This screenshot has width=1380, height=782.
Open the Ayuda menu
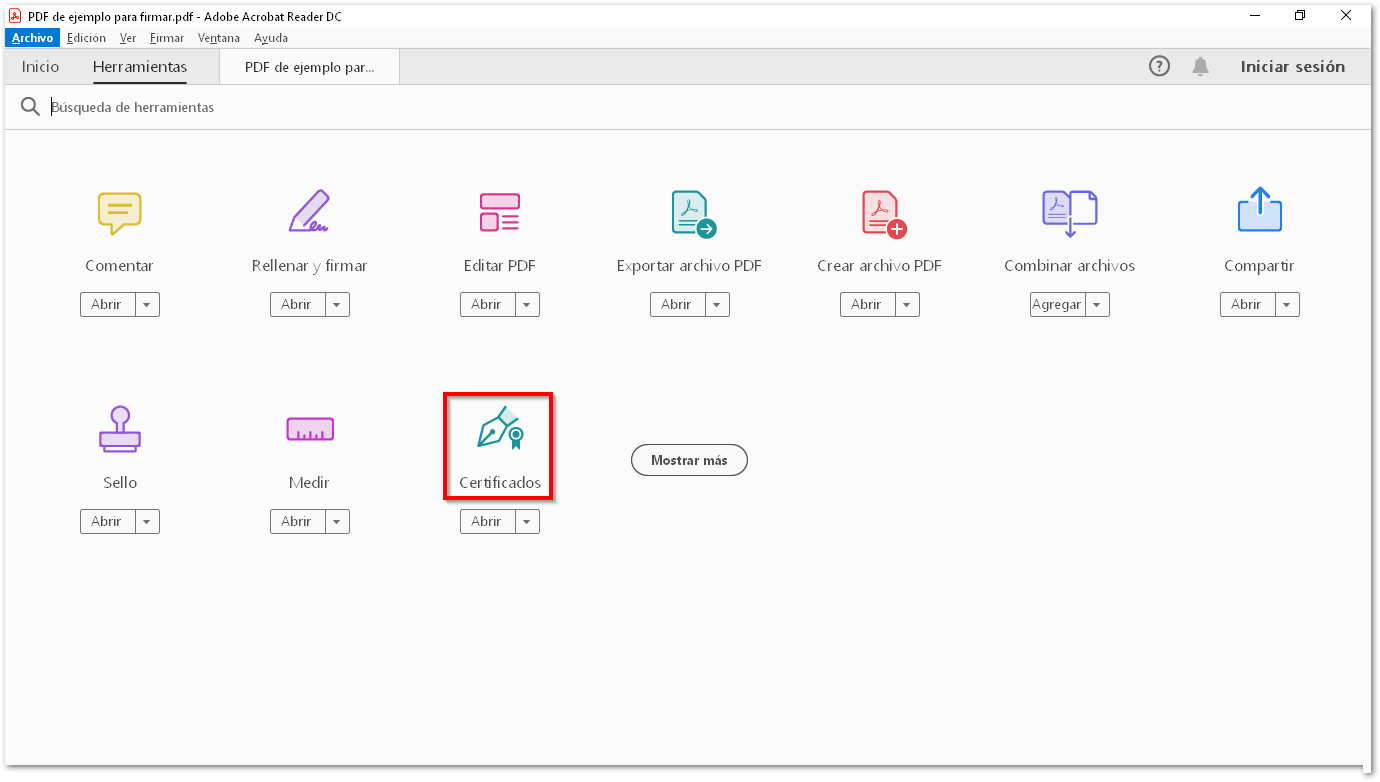coord(271,38)
